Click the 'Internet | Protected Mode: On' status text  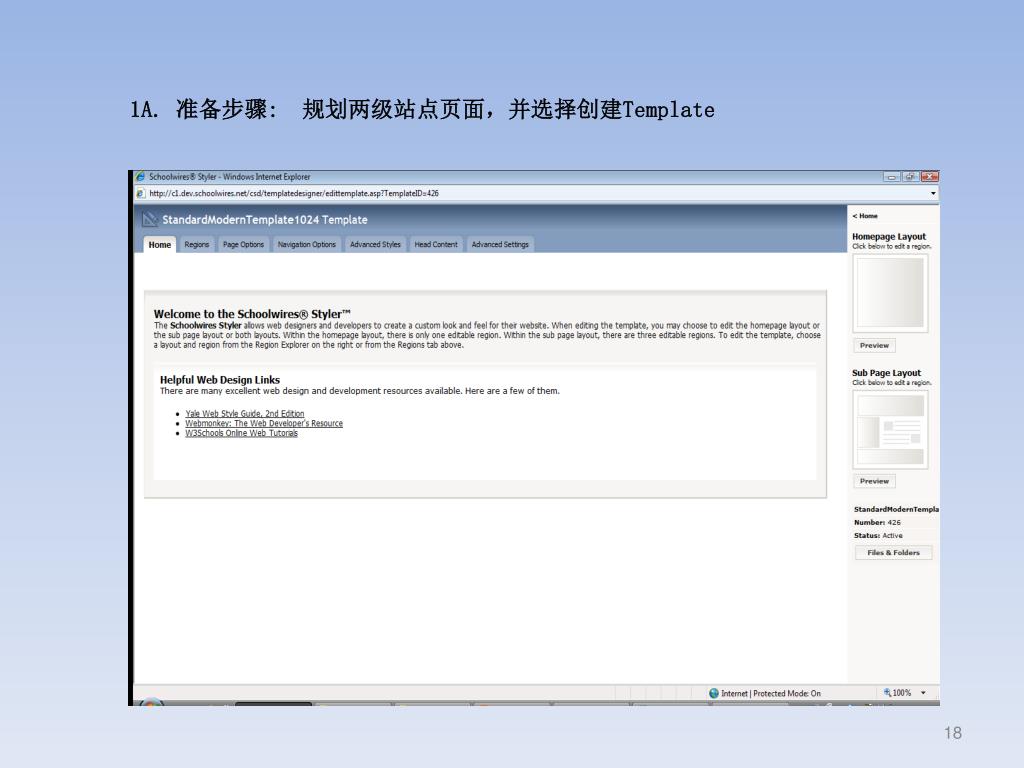click(771, 694)
